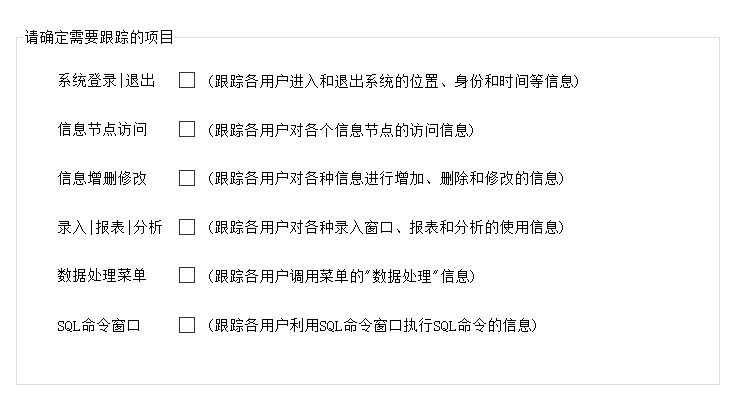Image resolution: width=732 pixels, height=400 pixels.
Task: Click the 录入|报表|分析 label
Action: [x=110, y=227]
